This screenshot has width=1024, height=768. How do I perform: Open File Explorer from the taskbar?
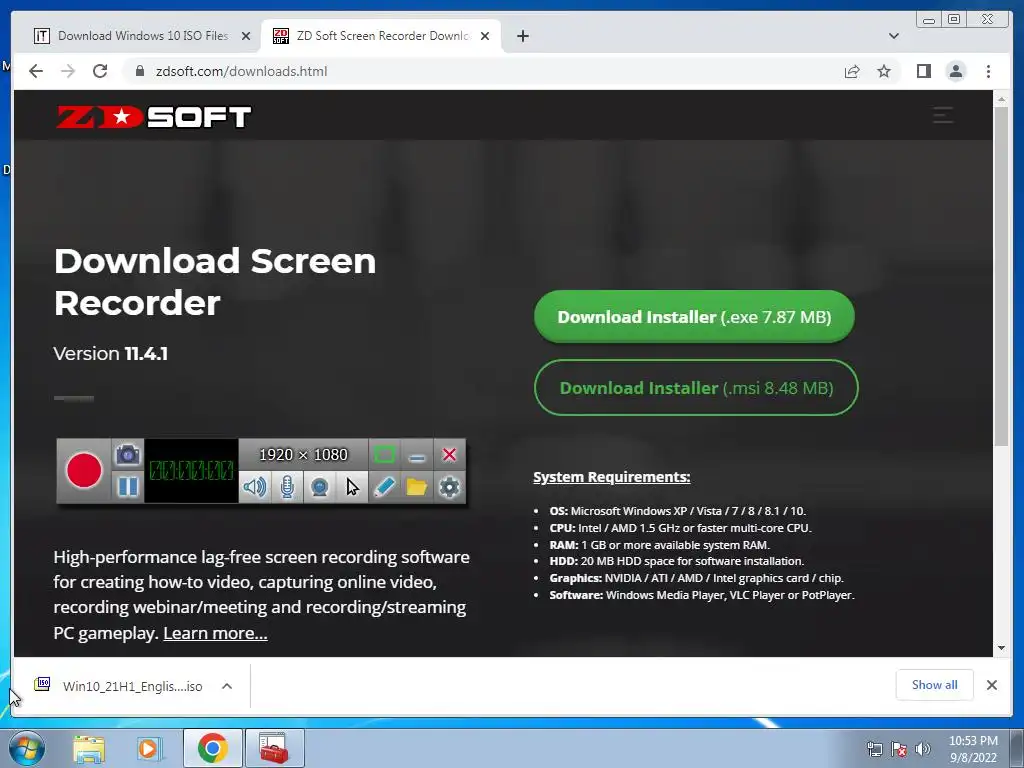click(89, 749)
